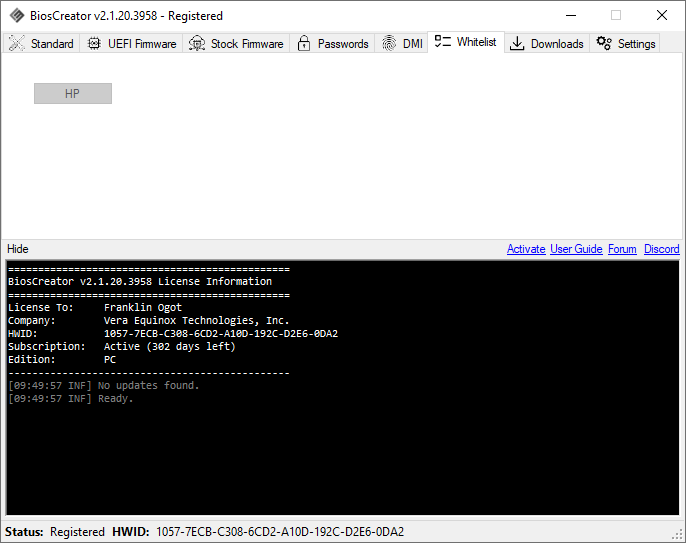686x543 pixels.
Task: Click the Stock Firmware cloud icon
Action: (x=197, y=43)
